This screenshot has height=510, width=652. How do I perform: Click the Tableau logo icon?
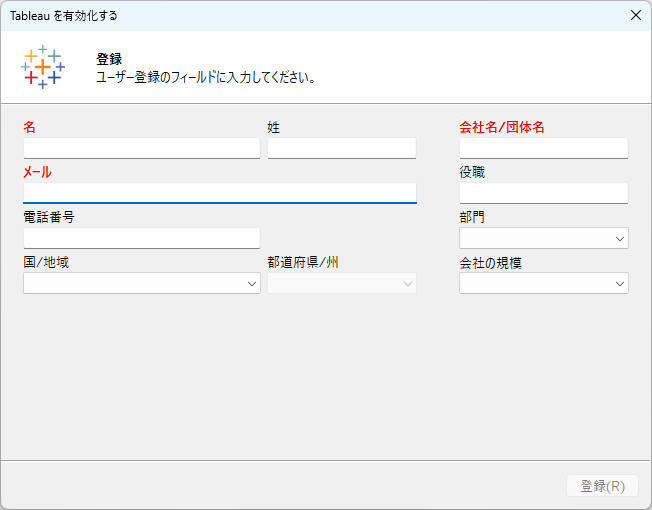[43, 67]
